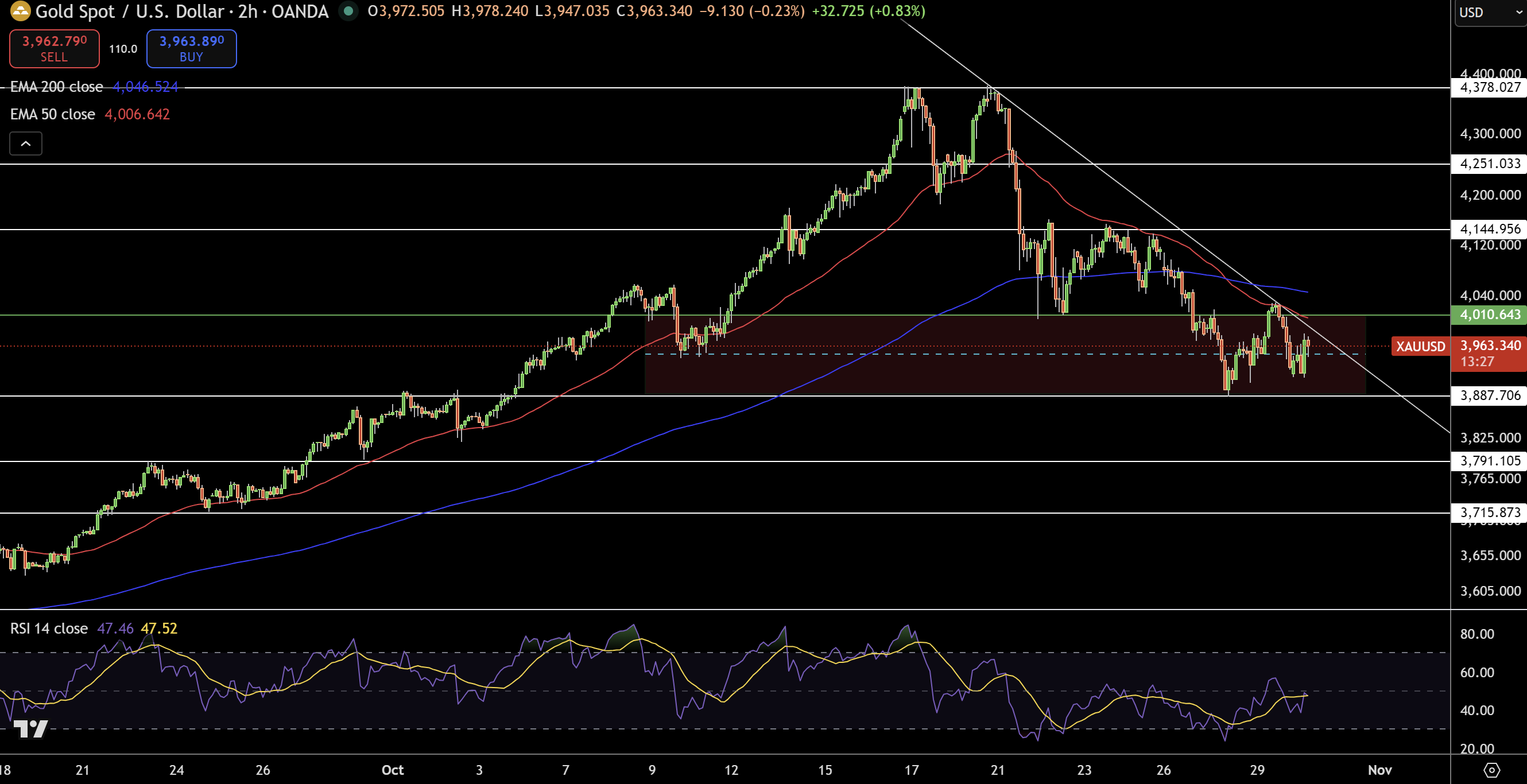Viewport: 1527px width, 784px height.
Task: Collapse the indicator legend with the chevron
Action: [25, 143]
